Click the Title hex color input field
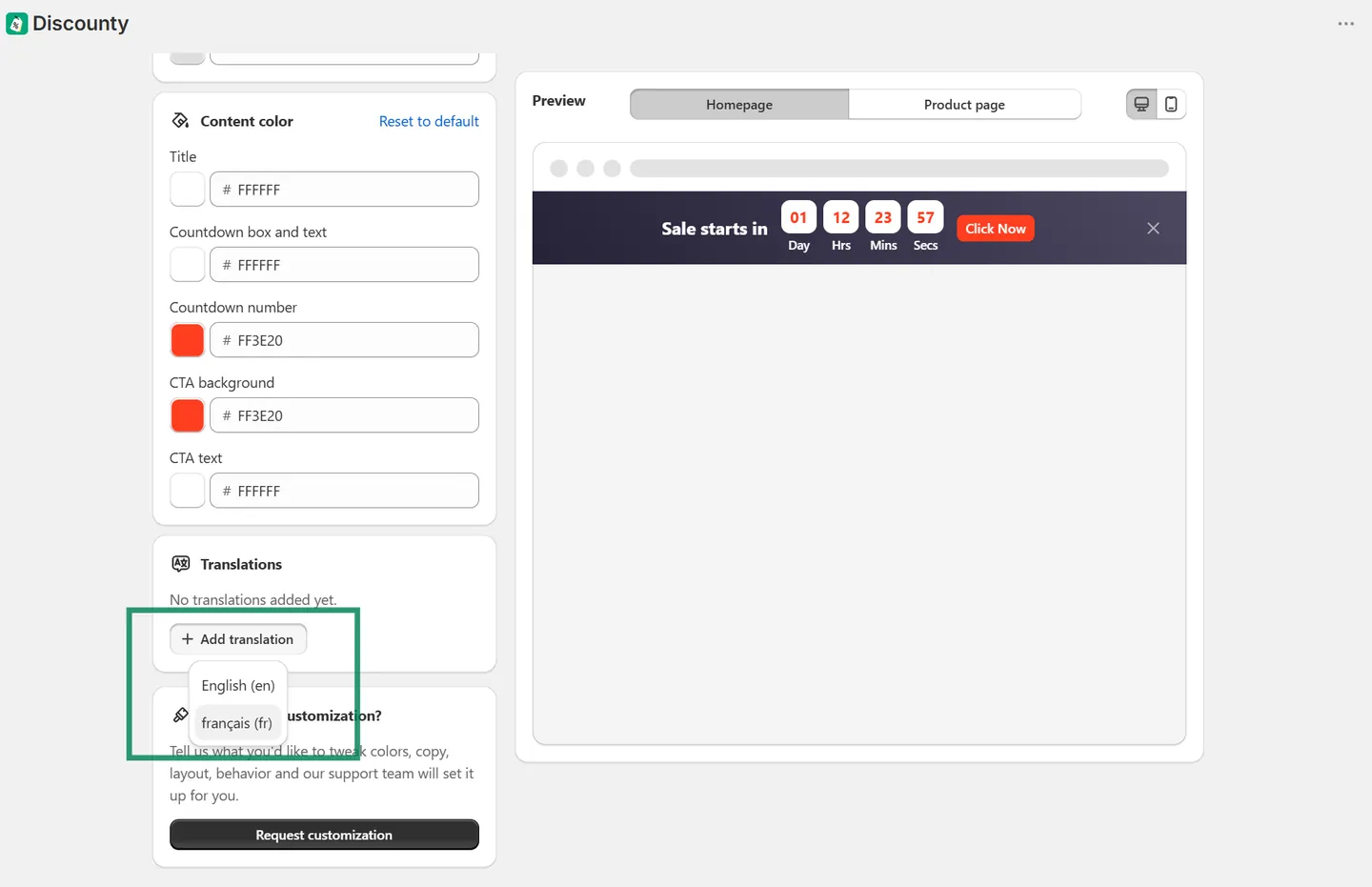1372x887 pixels. coord(344,190)
